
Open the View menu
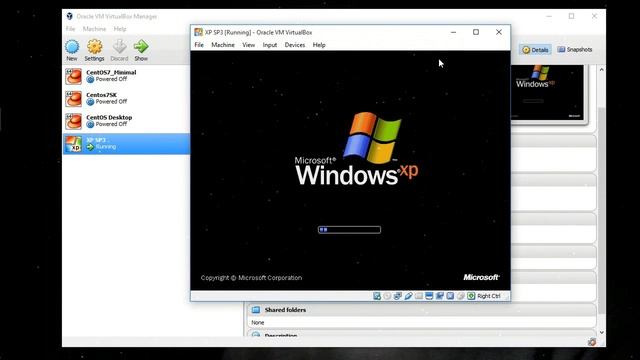tap(249, 45)
